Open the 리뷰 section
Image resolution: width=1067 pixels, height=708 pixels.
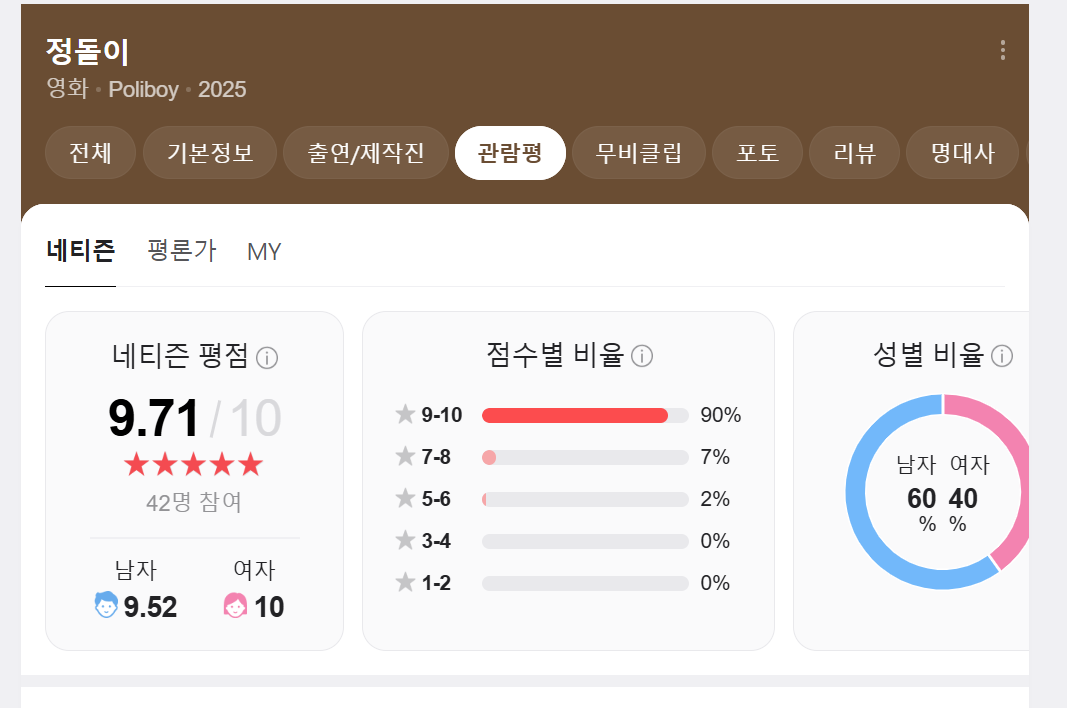tap(854, 152)
